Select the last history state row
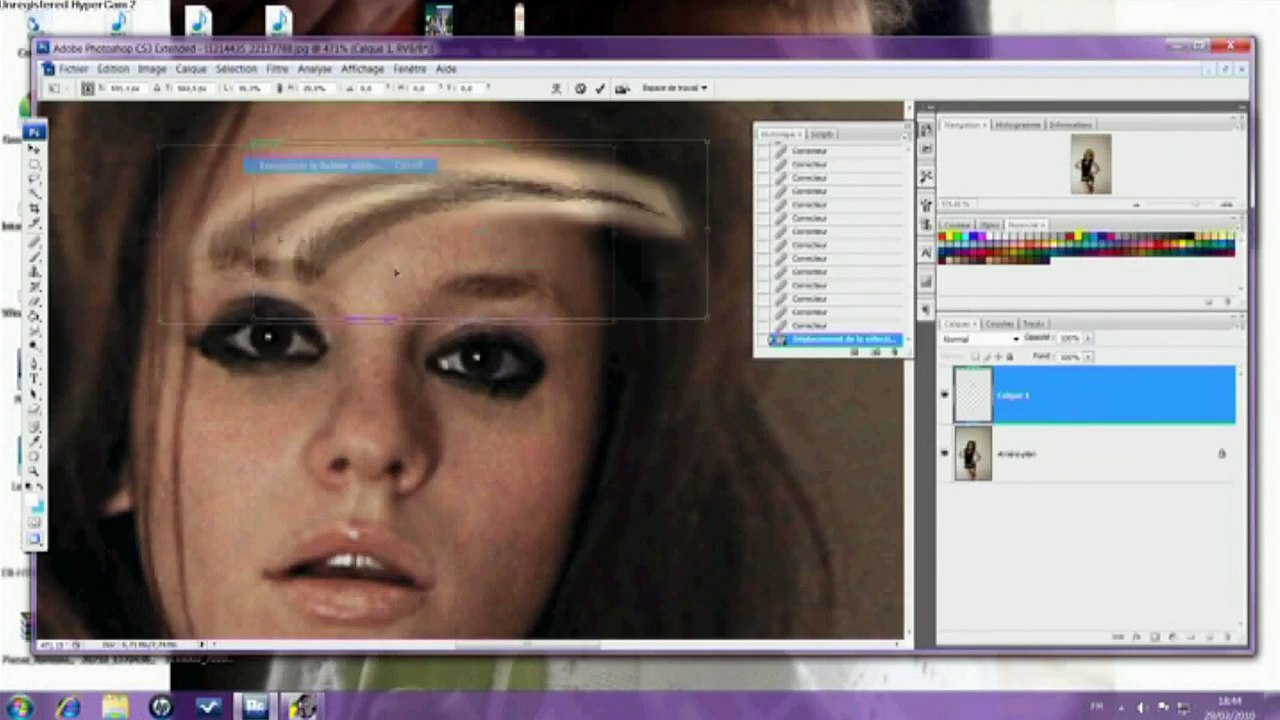 pyautogui.click(x=835, y=340)
